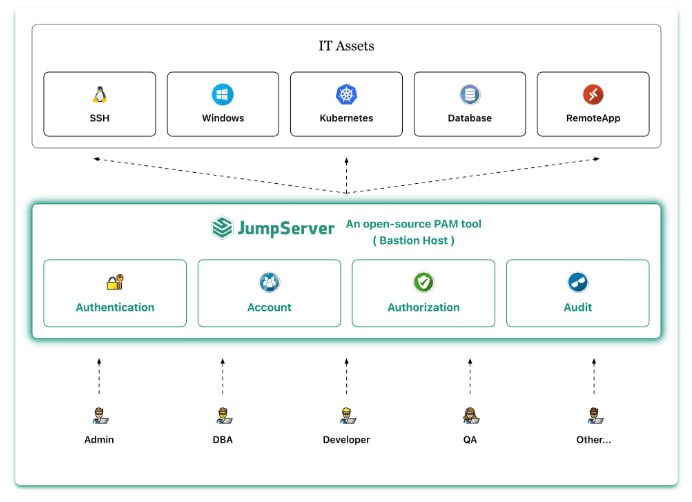692x502 pixels.
Task: Click the 'Other...' role label
Action: (594, 440)
